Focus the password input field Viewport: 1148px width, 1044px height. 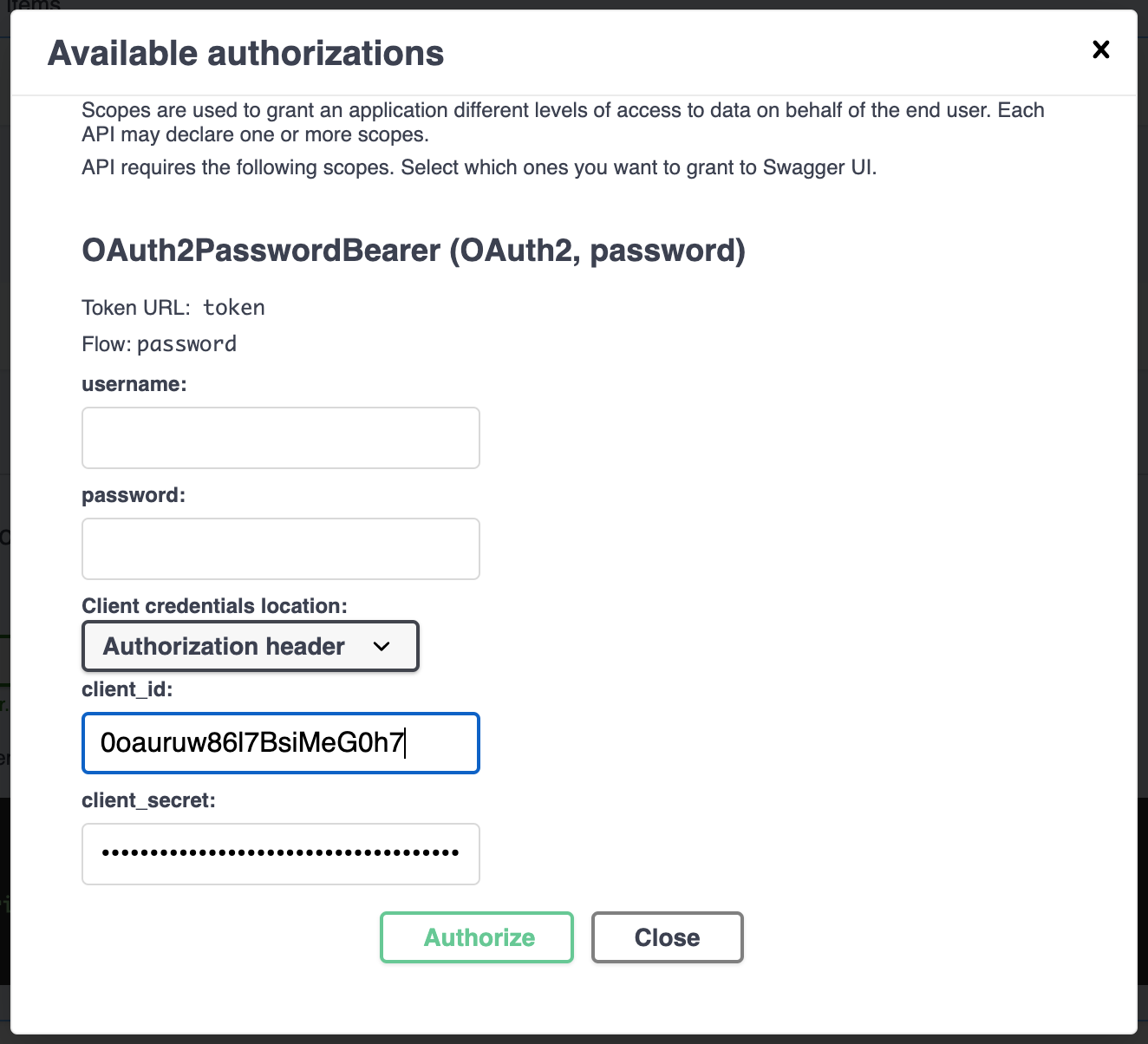280,549
